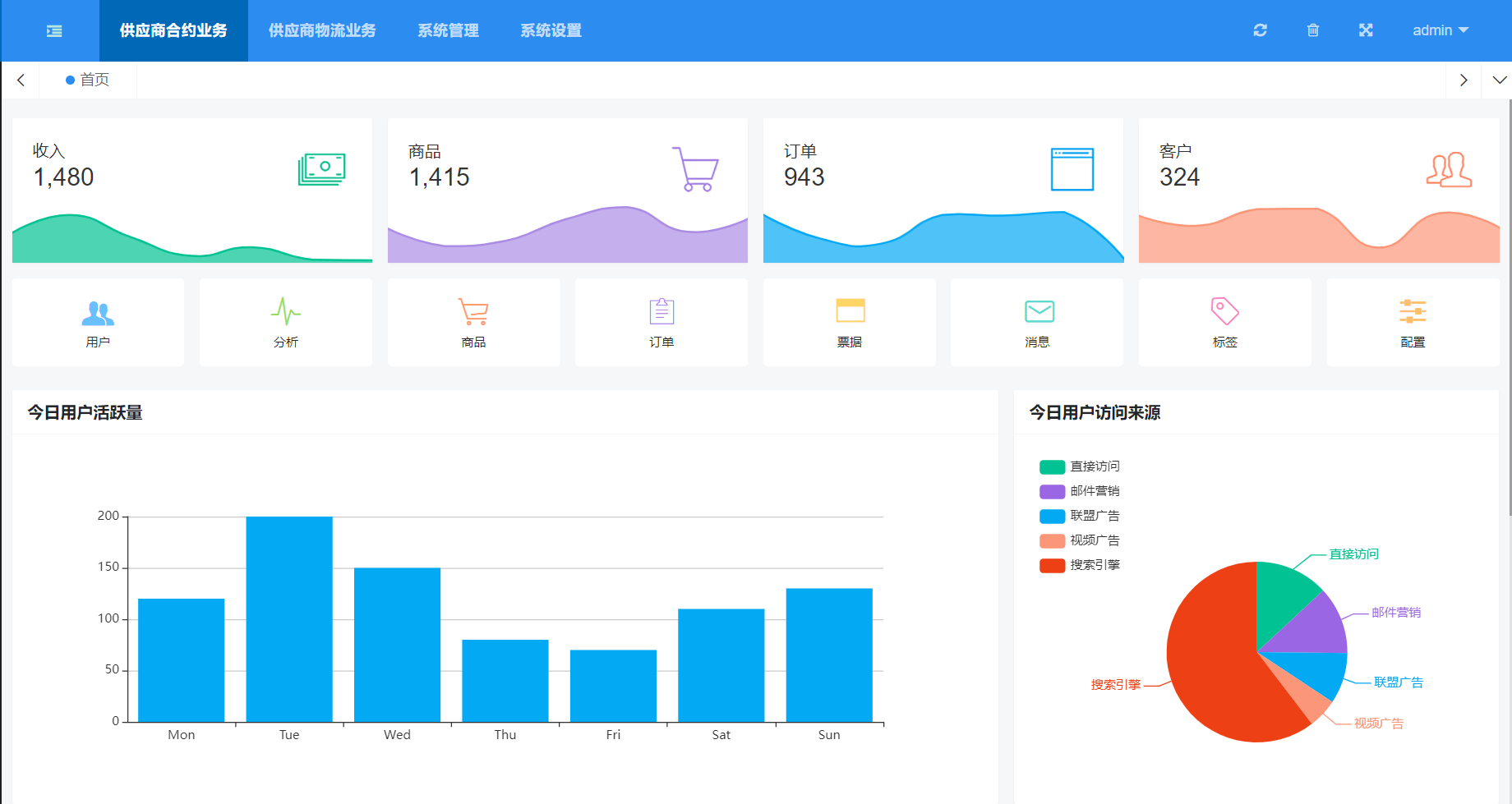Select the 首页 page tab

tap(88, 80)
